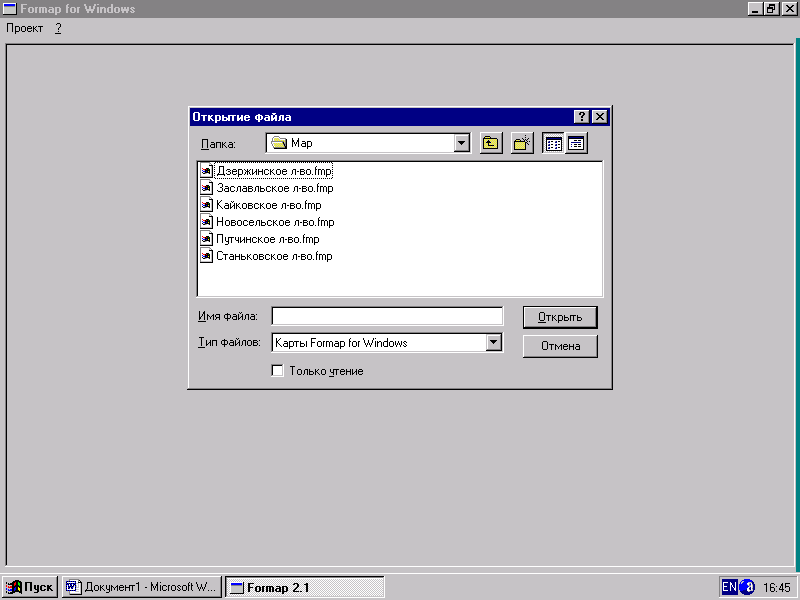
Task: Switch to Документ1 - Microsoft Word taskbar button
Action: pos(142,587)
